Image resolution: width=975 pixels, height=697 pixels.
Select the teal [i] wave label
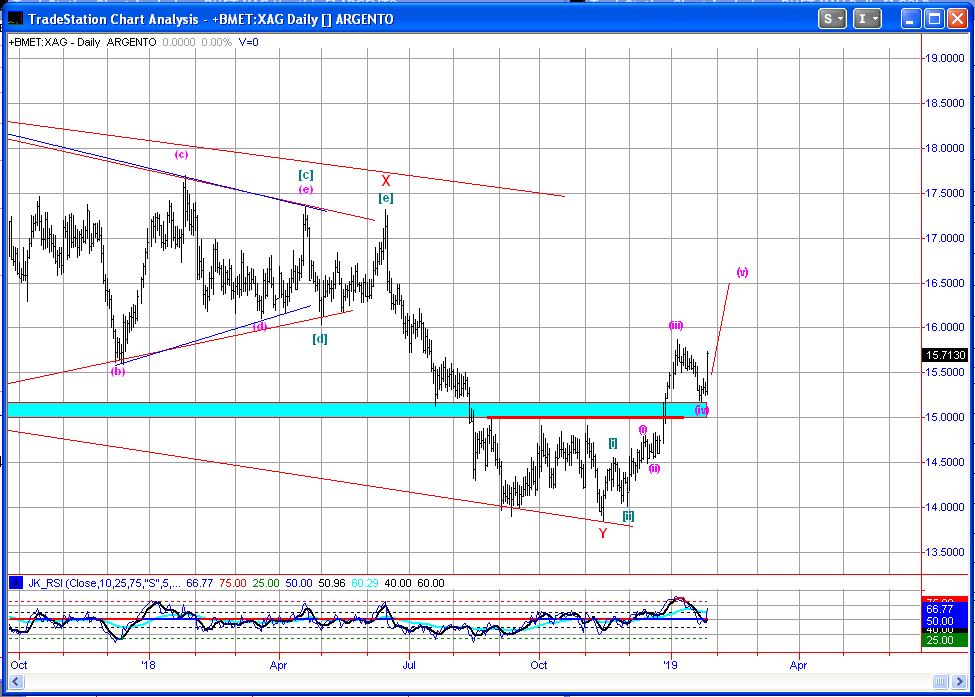click(x=613, y=443)
